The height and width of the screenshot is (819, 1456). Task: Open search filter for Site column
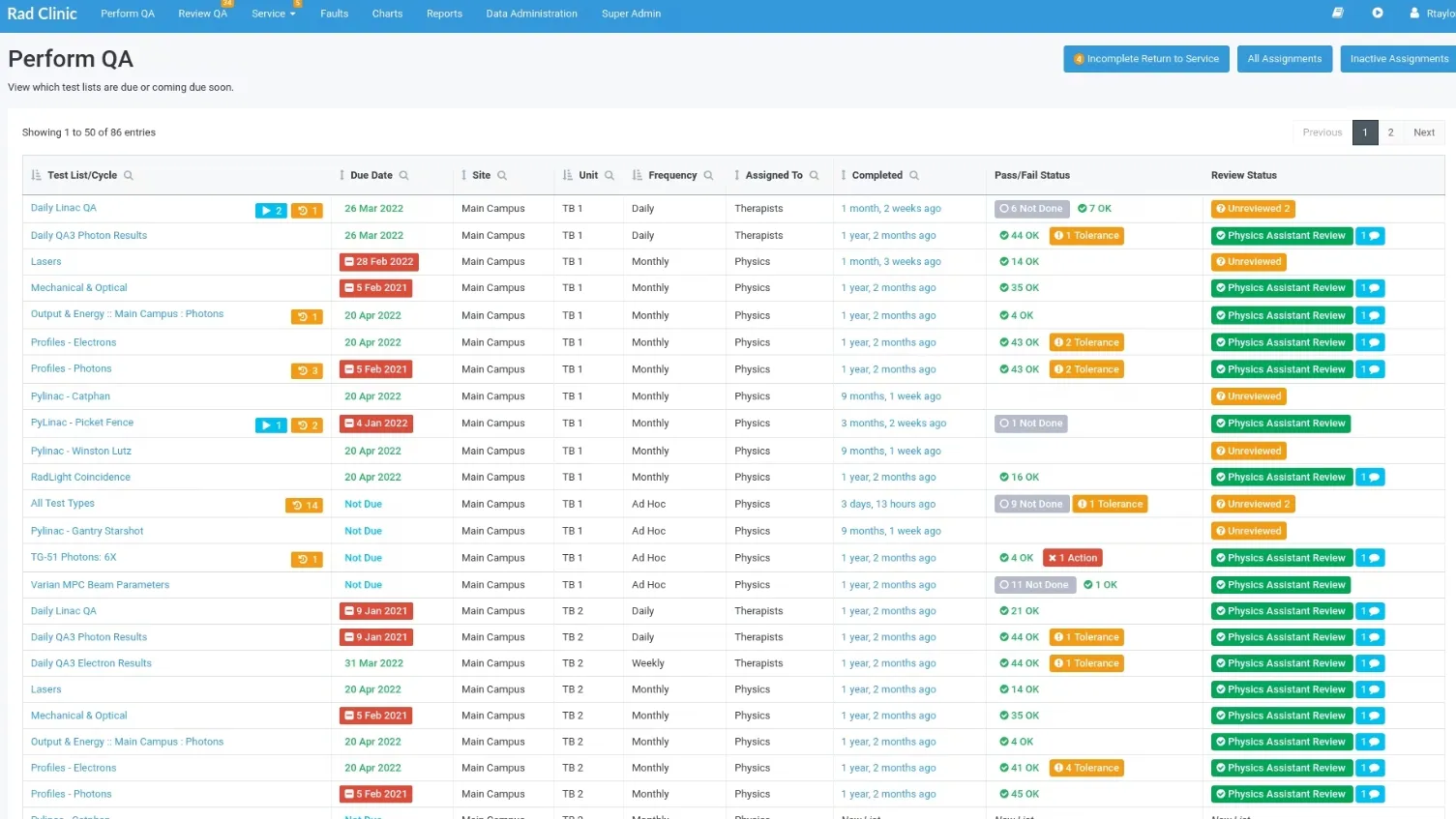(502, 175)
